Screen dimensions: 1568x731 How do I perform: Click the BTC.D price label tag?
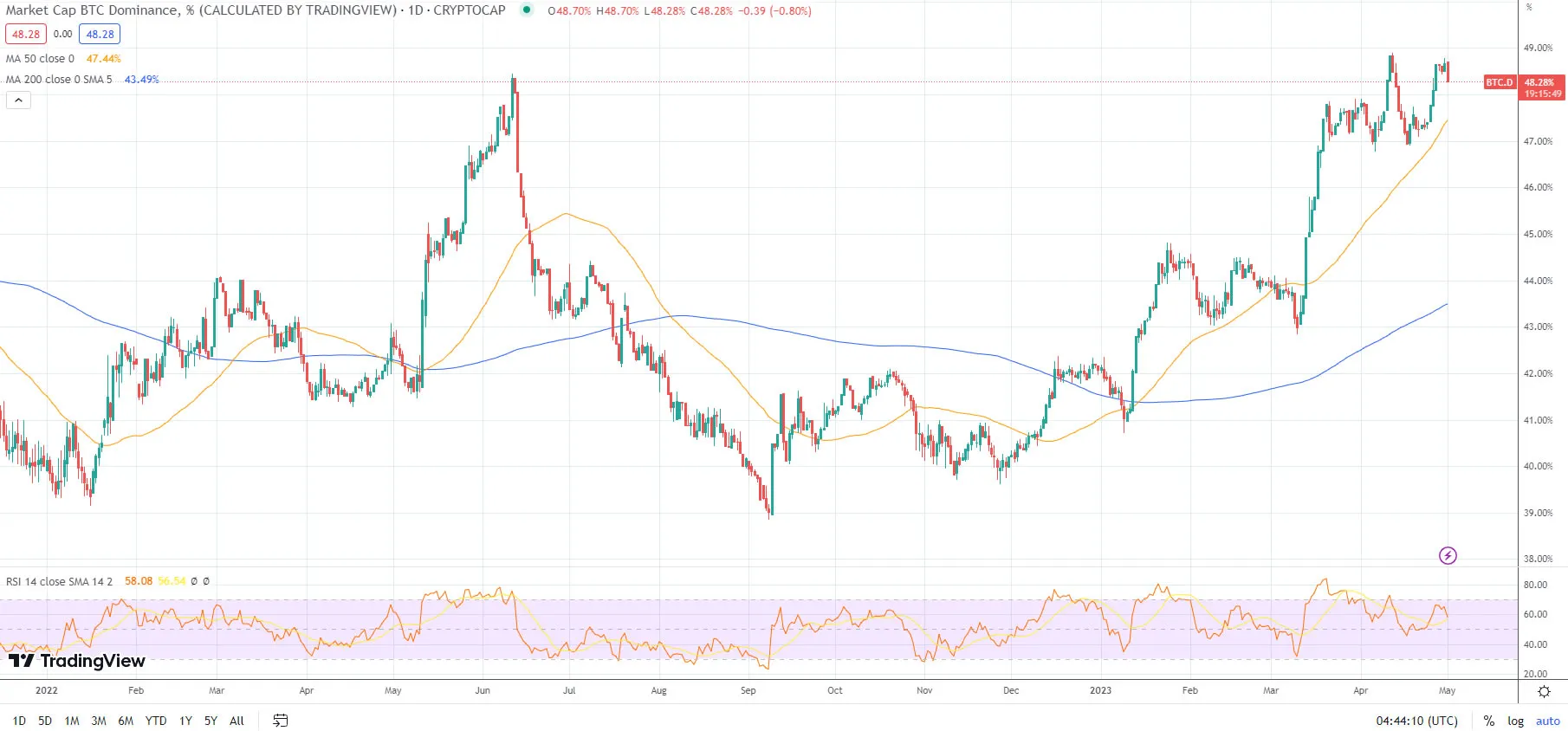click(1500, 82)
